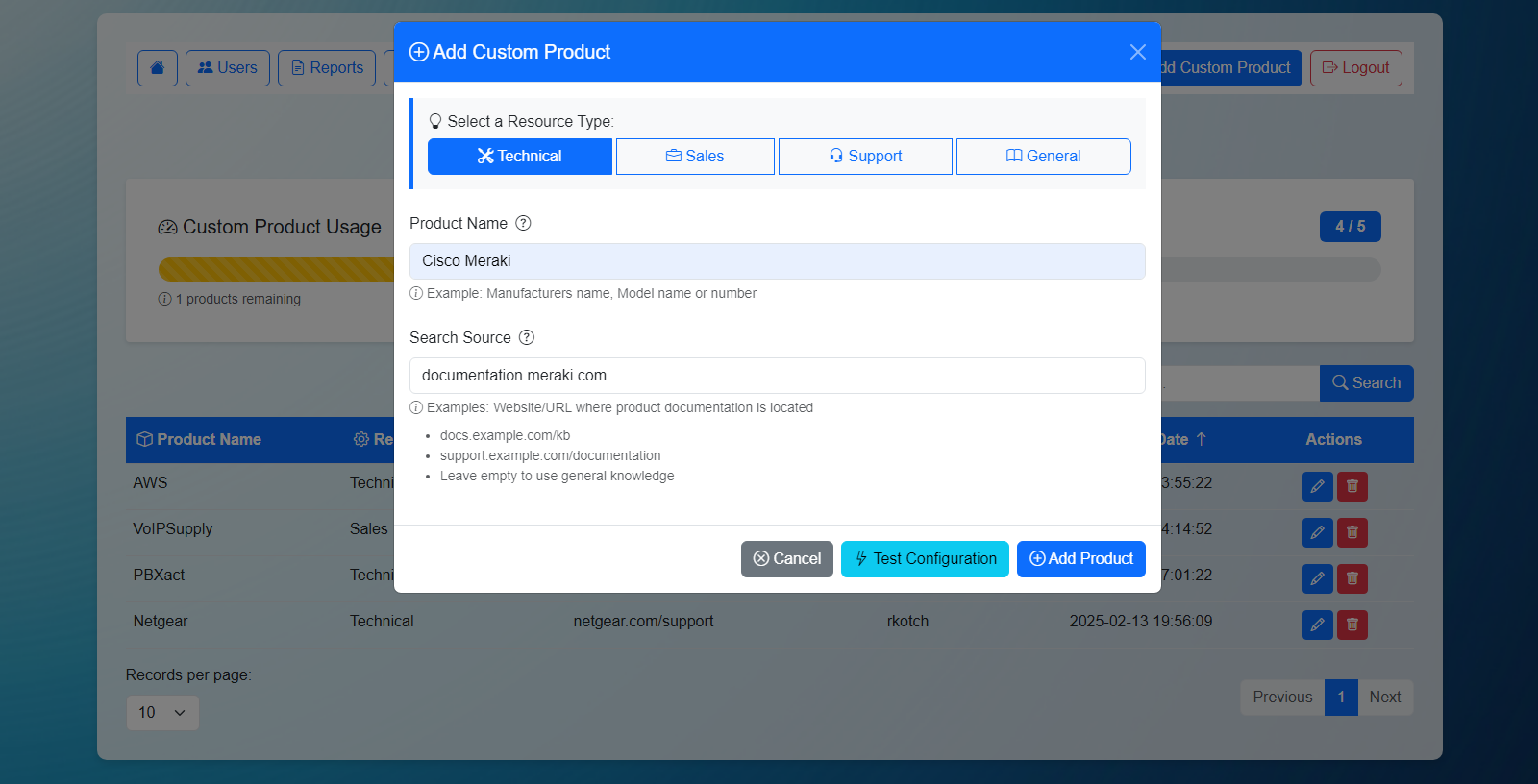Close the Add Custom Product dialog
The image size is (1538, 784).
[x=1137, y=52]
